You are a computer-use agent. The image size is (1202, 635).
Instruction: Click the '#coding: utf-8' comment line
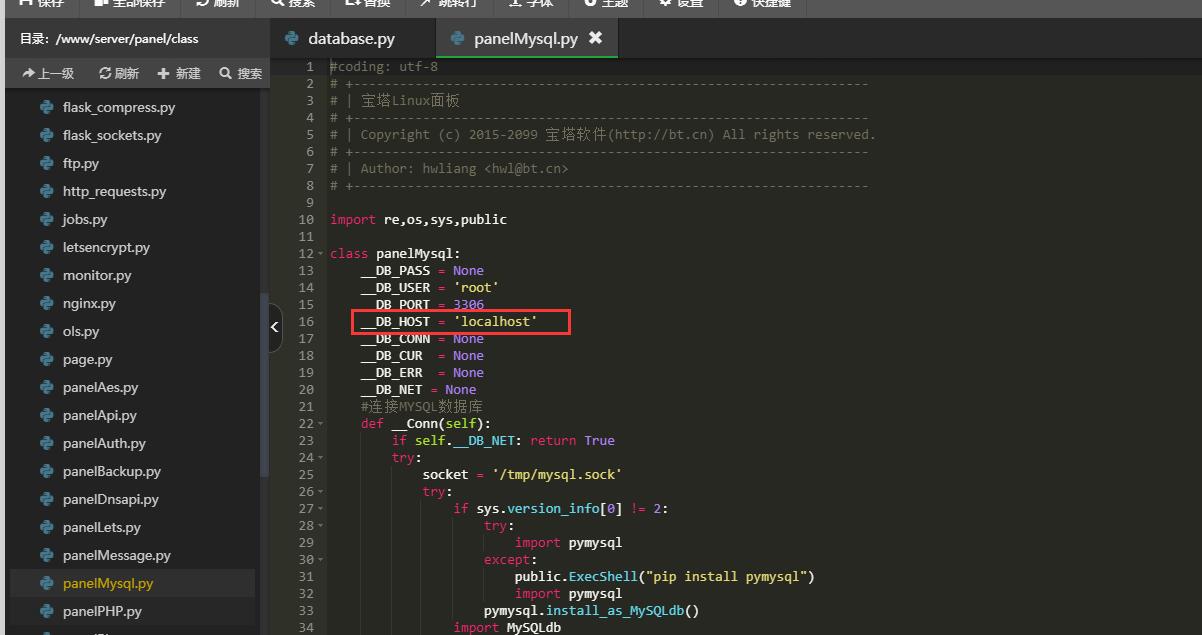(x=384, y=67)
